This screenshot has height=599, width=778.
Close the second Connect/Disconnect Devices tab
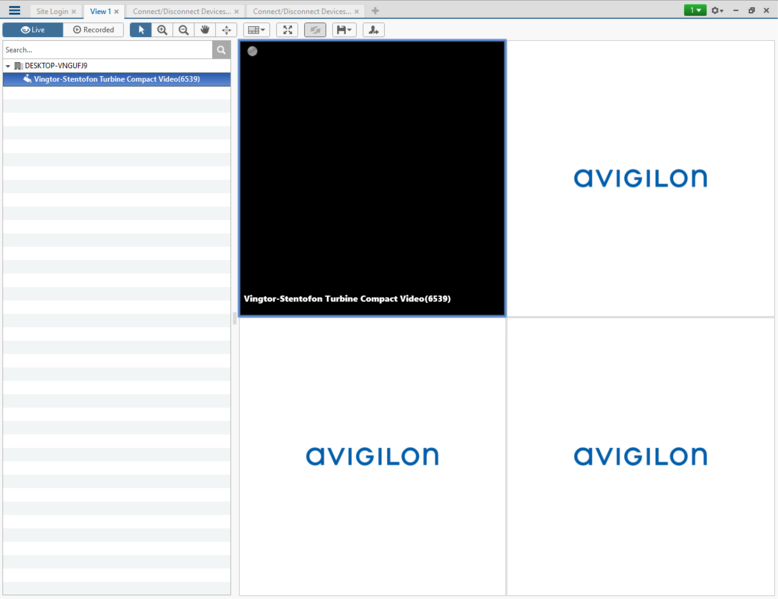356,11
